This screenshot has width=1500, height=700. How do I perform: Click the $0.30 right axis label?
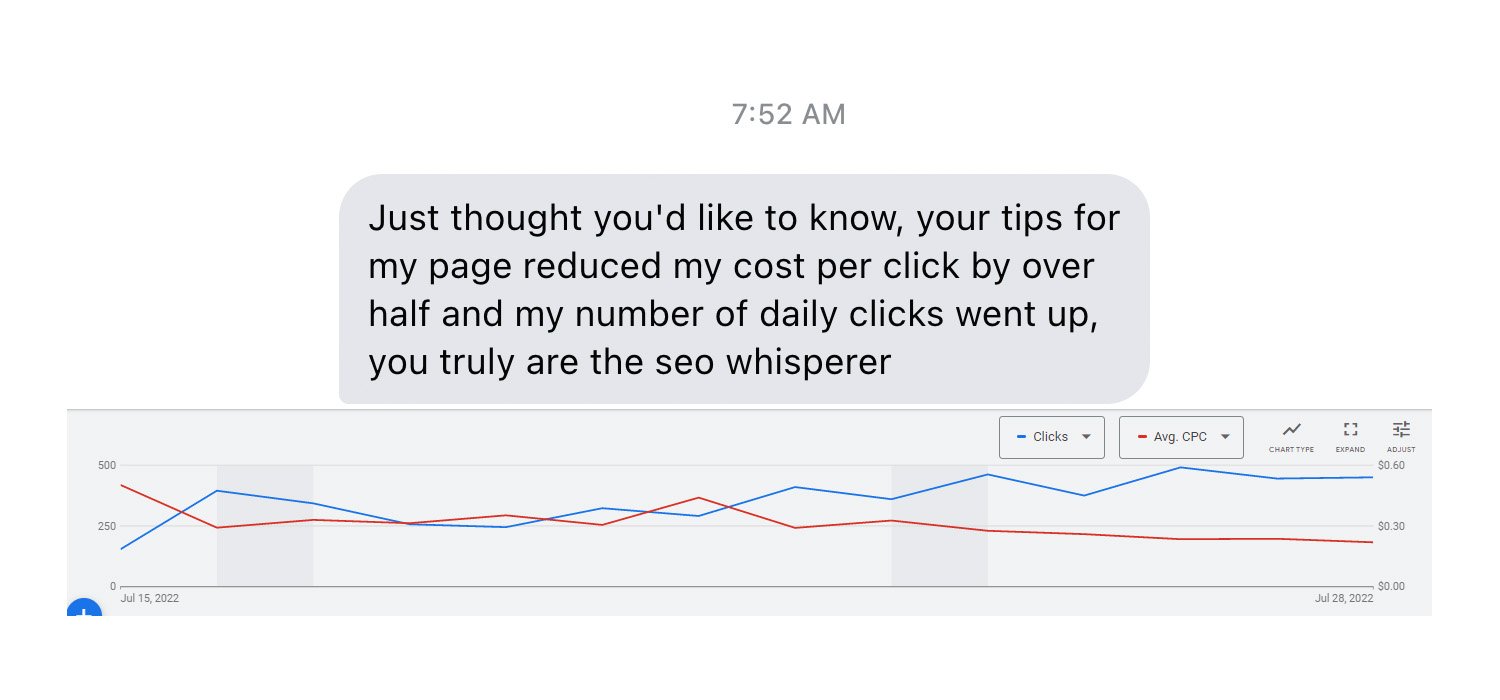(1391, 526)
